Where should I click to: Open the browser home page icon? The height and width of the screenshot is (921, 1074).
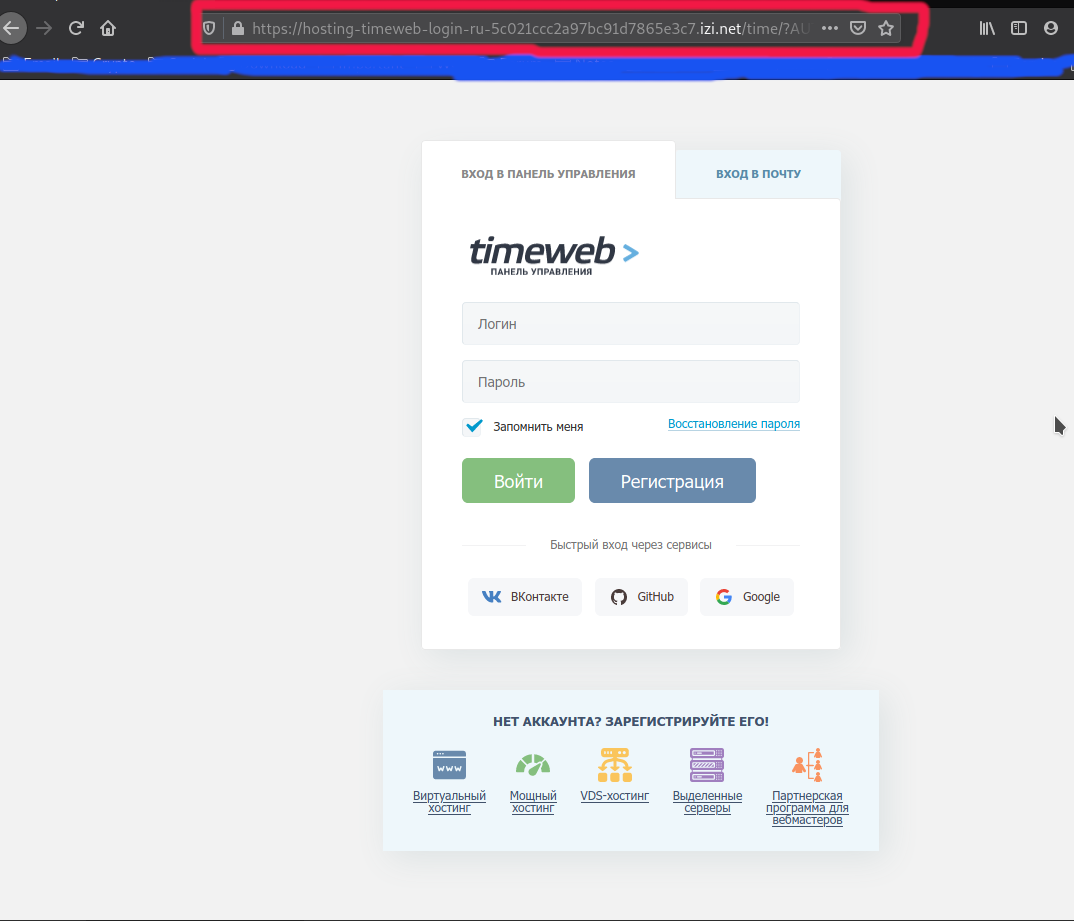coord(108,28)
